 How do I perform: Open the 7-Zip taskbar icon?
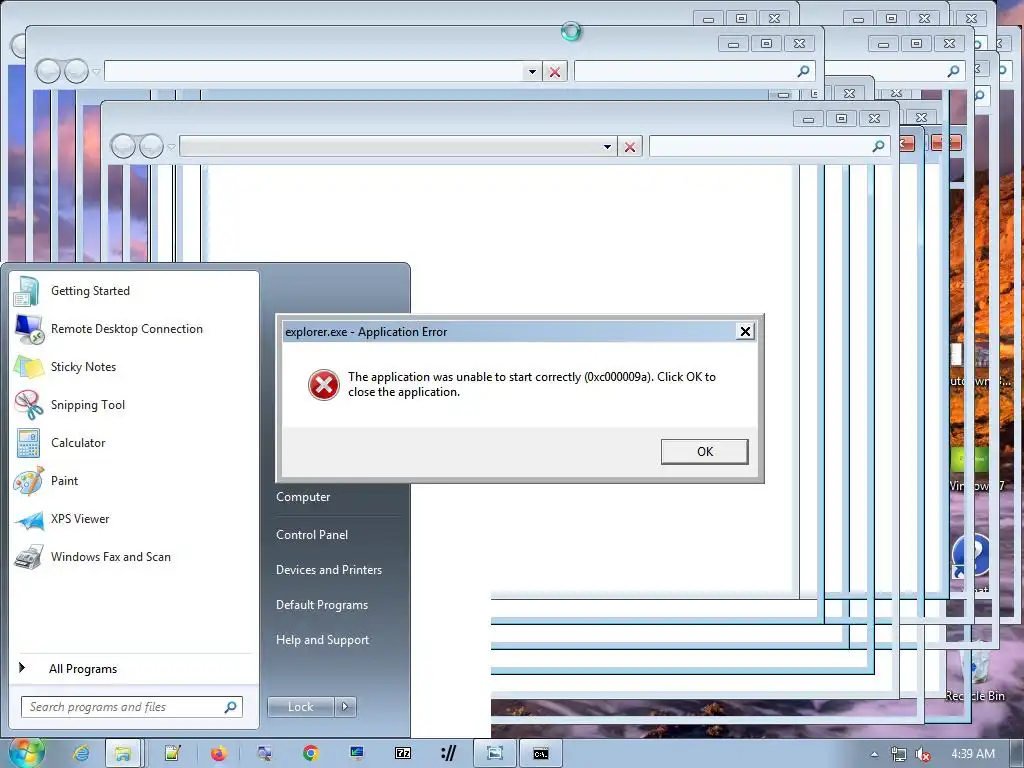pos(403,754)
